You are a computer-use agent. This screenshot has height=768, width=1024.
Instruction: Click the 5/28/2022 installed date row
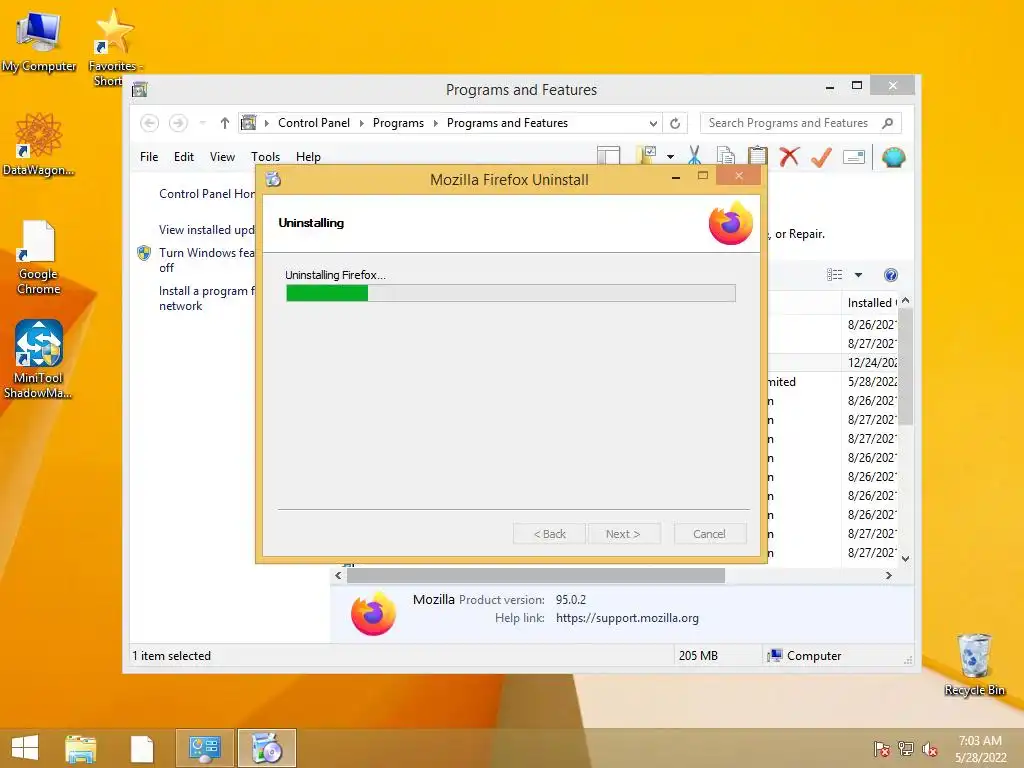tap(872, 381)
